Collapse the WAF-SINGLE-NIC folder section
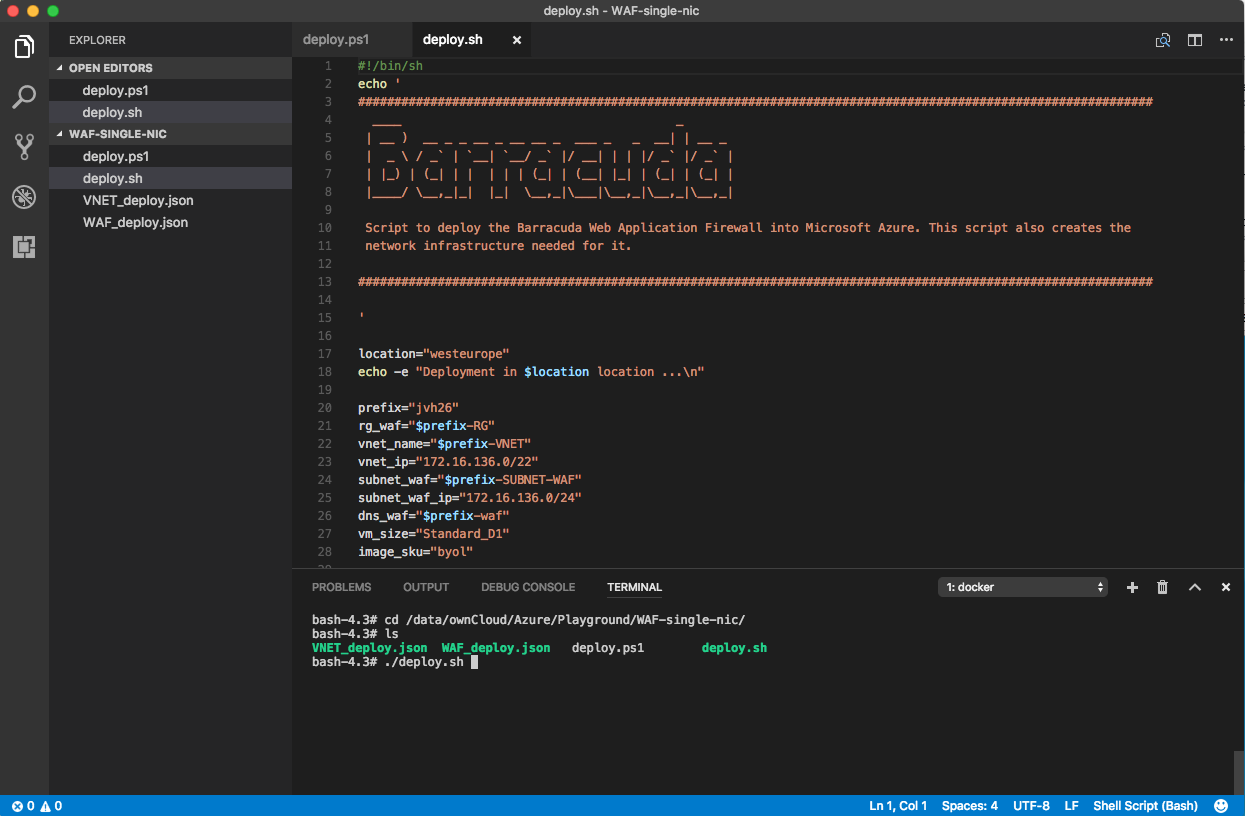Image resolution: width=1245 pixels, height=816 pixels. point(117,134)
